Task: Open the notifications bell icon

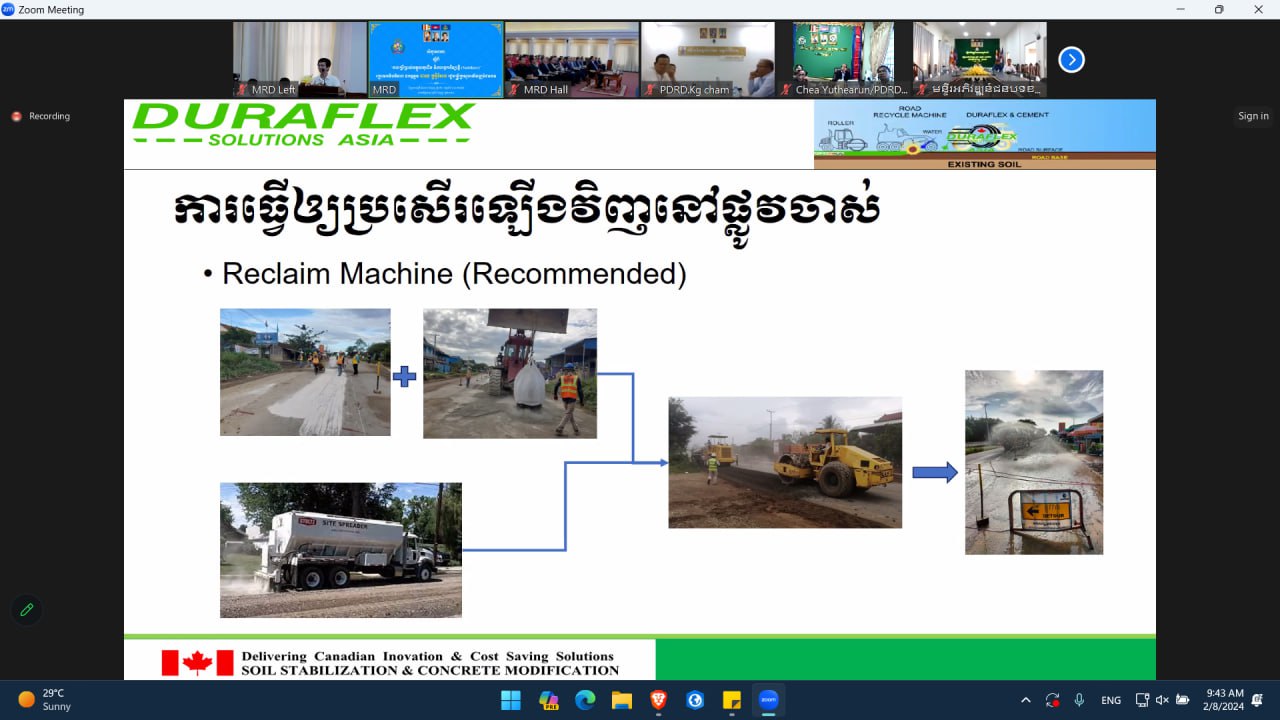Action: (1257, 700)
